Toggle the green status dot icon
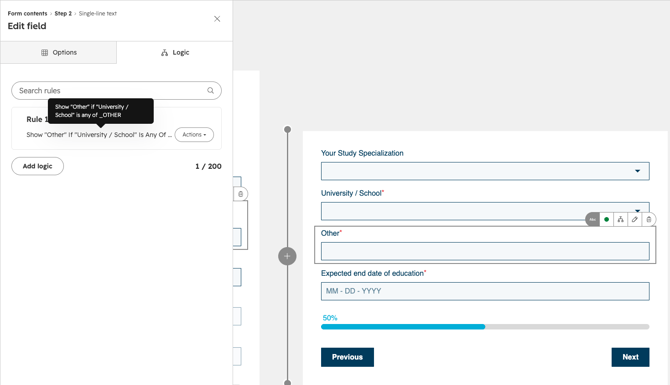The height and width of the screenshot is (385, 670). point(606,220)
